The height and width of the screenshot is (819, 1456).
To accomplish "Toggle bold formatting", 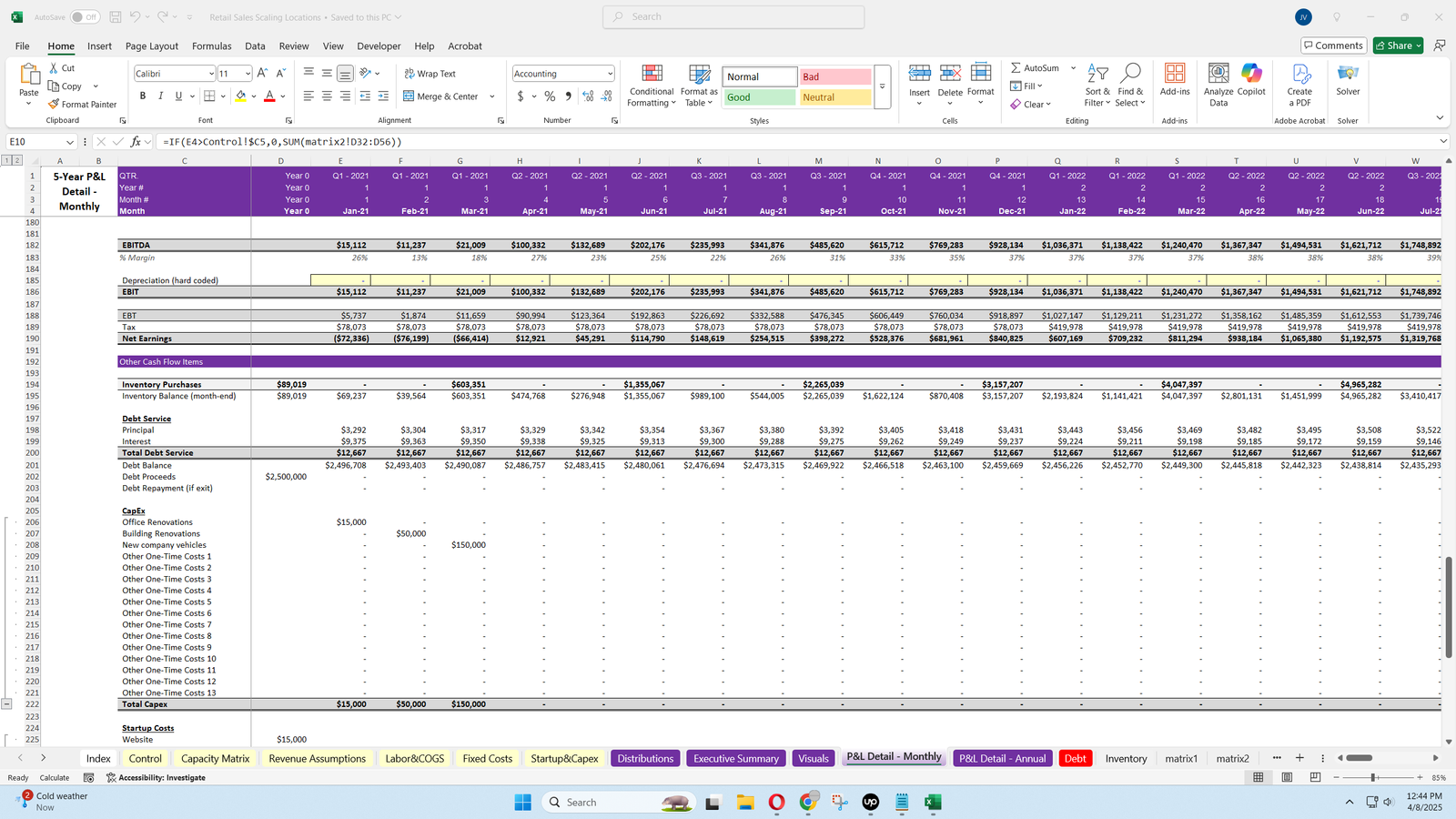I will pos(143,96).
